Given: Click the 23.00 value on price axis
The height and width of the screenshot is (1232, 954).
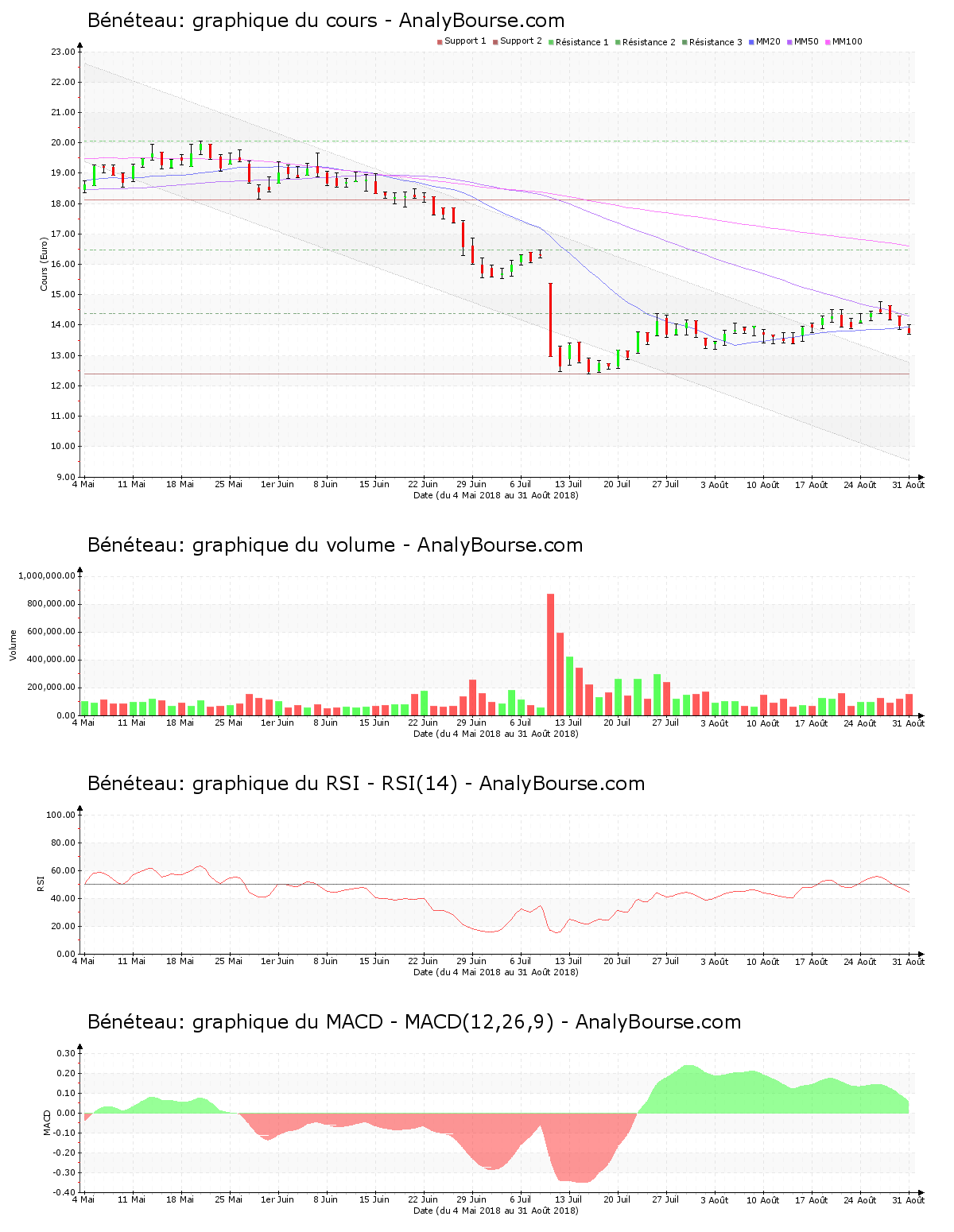Looking at the screenshot, I should tap(63, 52).
